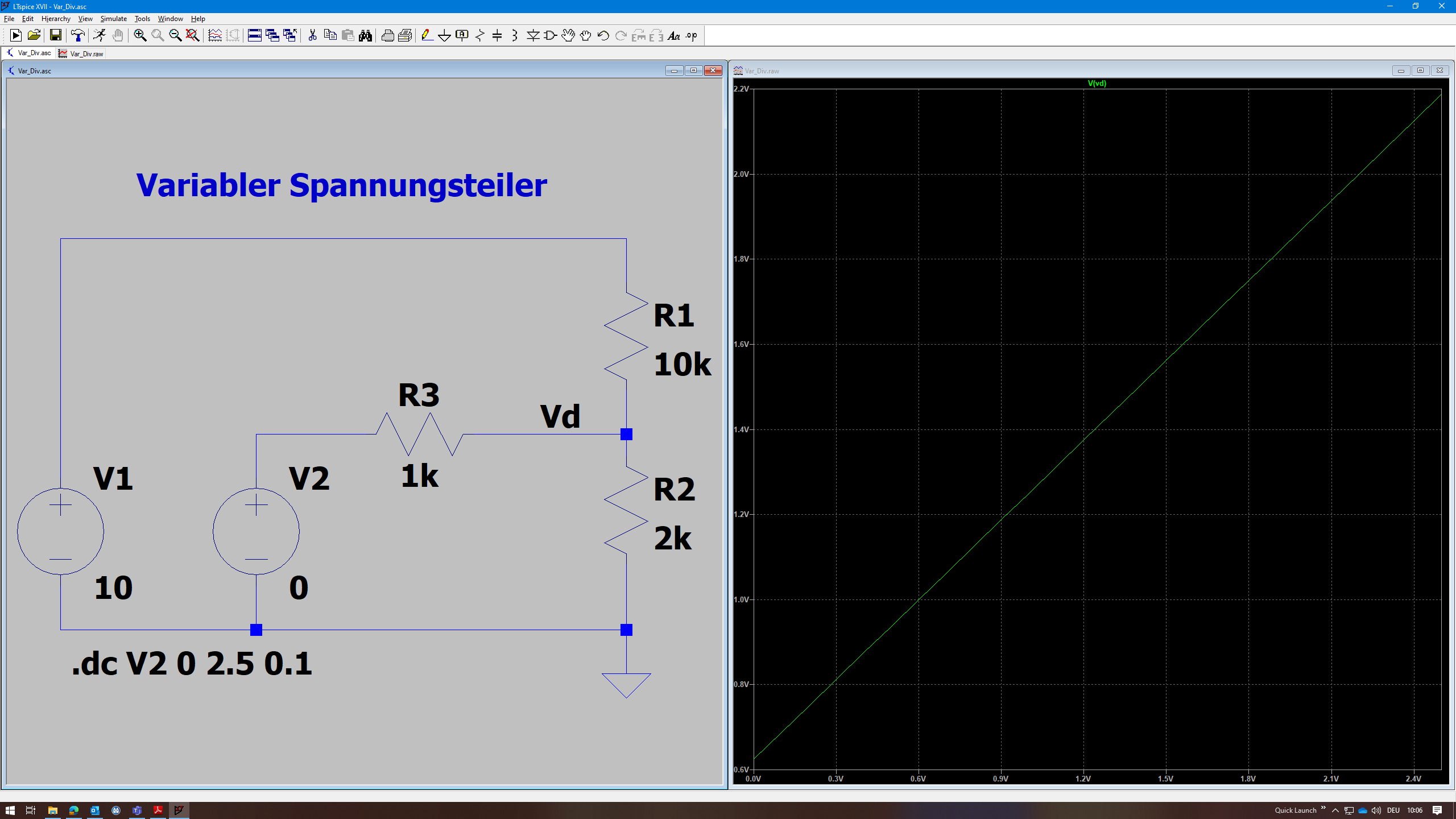Viewport: 1456px width, 819px height.
Task: Select the Resistor component tool
Action: [479, 36]
